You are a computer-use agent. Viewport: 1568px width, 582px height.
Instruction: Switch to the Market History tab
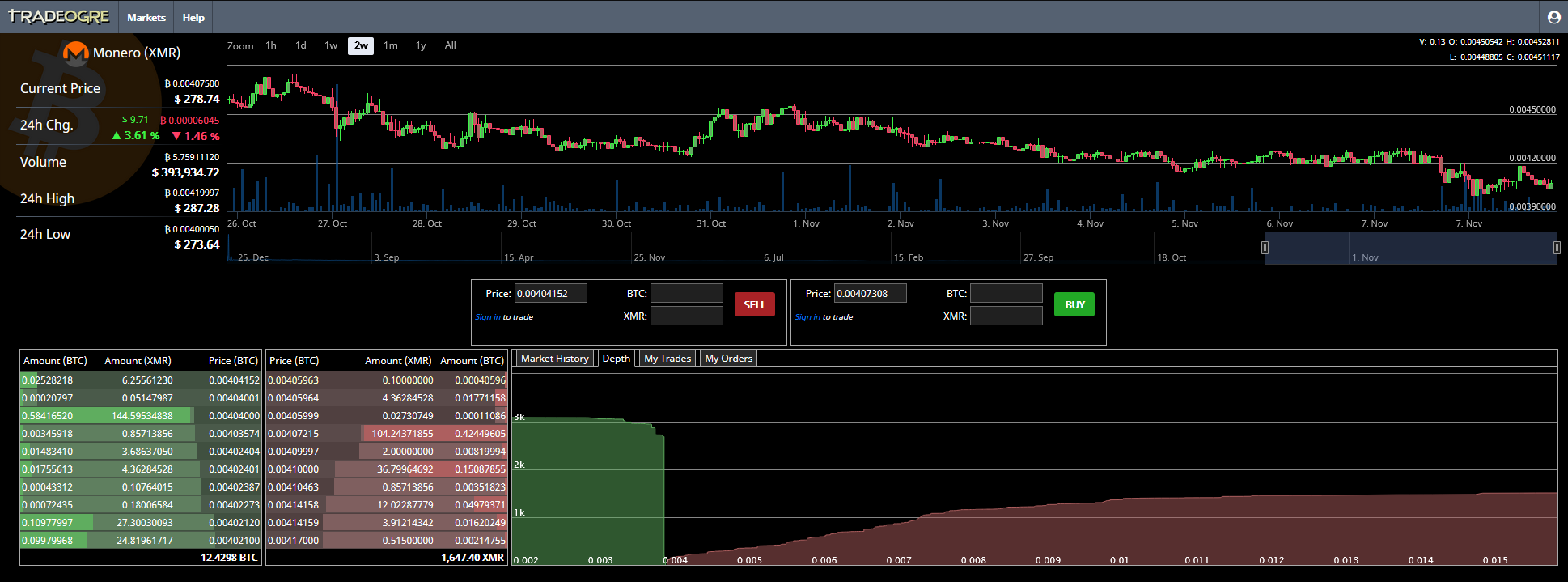point(554,359)
